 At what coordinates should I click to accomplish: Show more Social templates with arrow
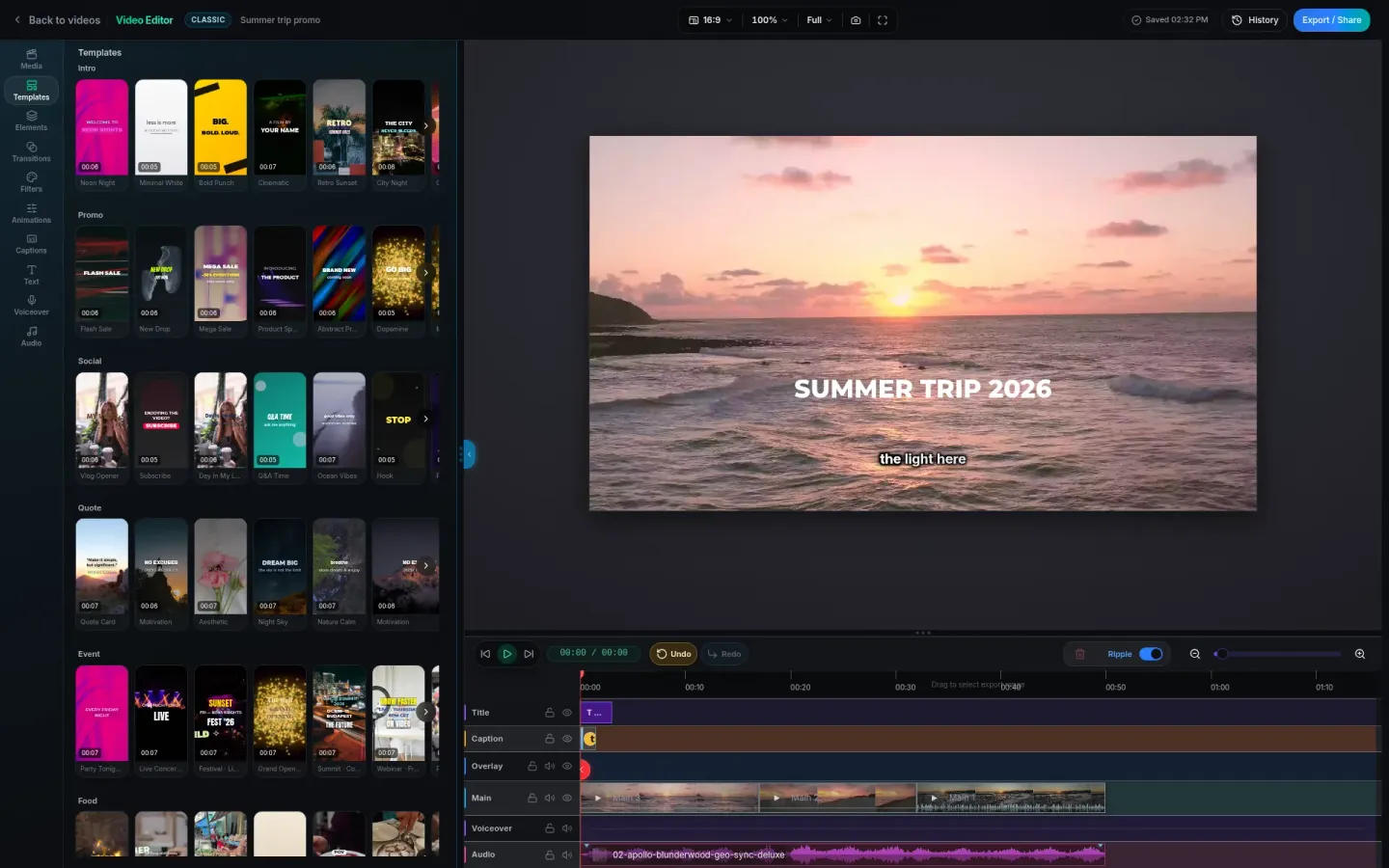click(x=425, y=420)
